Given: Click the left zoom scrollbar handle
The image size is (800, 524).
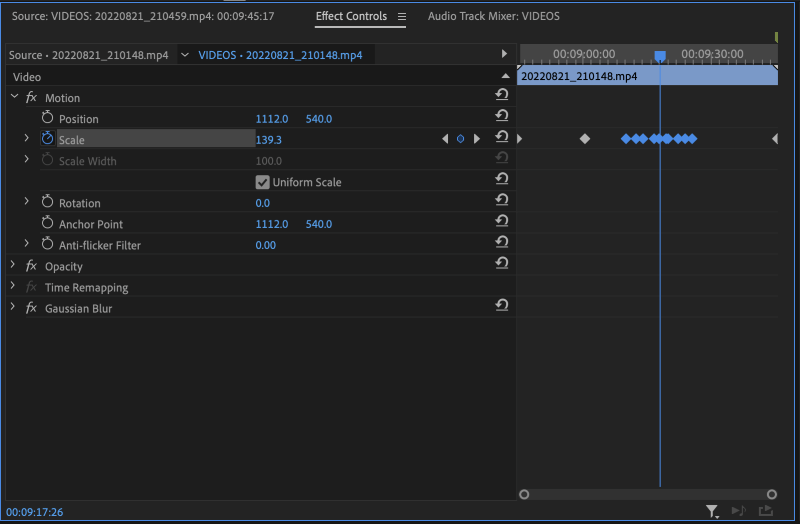Looking at the screenshot, I should point(524,494).
